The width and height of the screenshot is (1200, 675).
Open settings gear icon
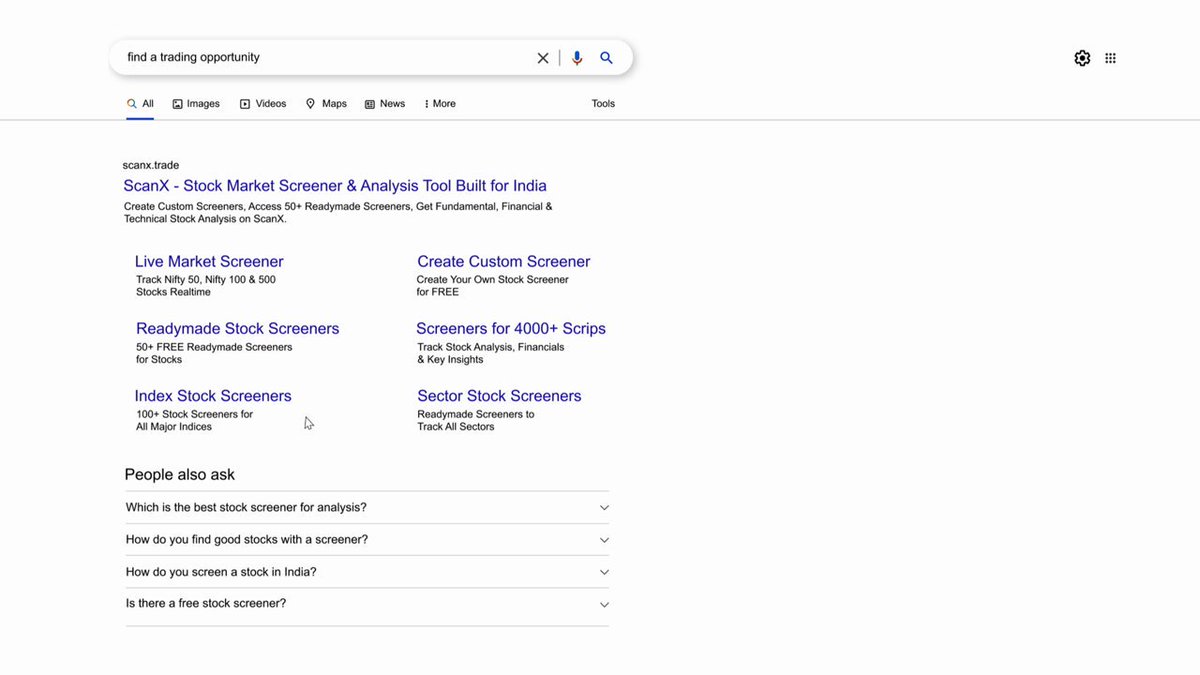click(x=1082, y=58)
